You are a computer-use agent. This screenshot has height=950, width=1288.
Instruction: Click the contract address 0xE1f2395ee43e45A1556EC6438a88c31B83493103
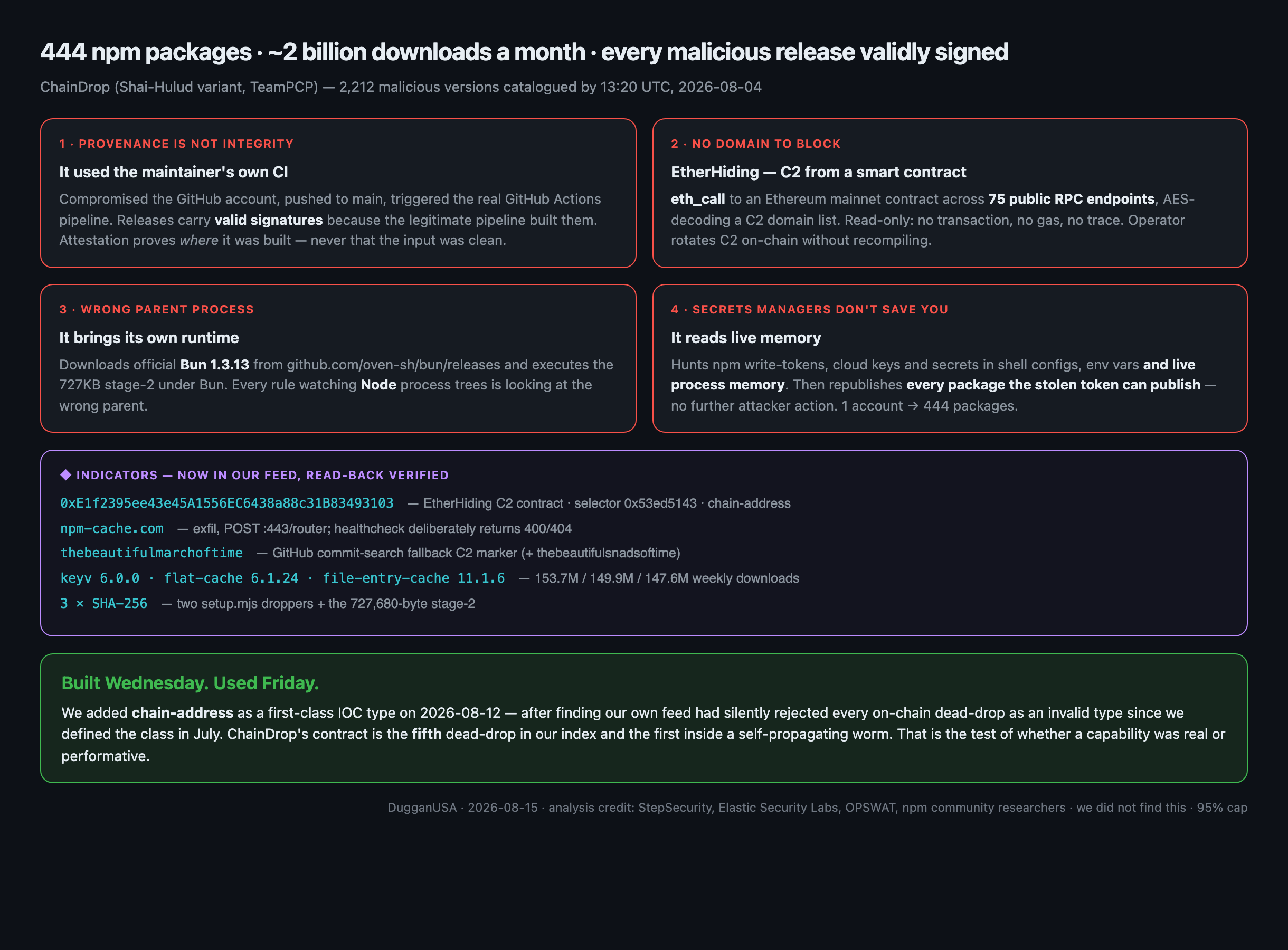point(226,503)
